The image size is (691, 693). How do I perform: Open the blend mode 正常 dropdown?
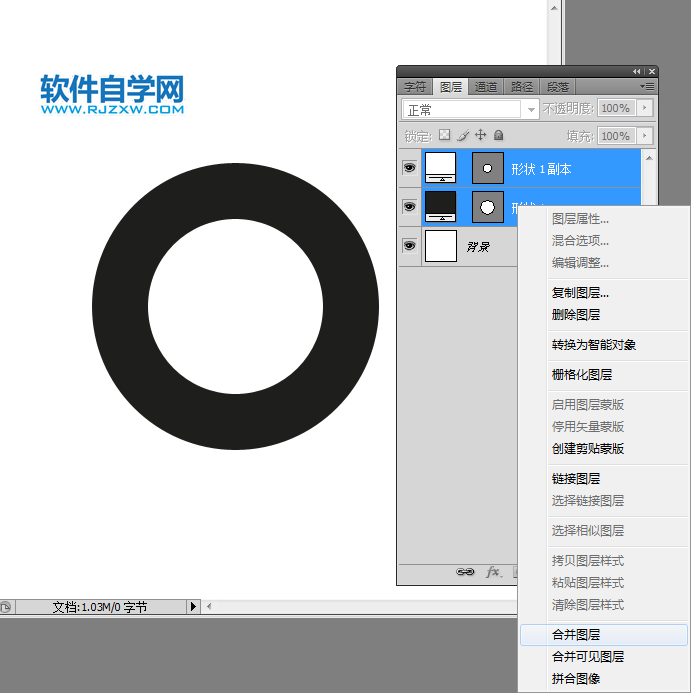point(470,109)
